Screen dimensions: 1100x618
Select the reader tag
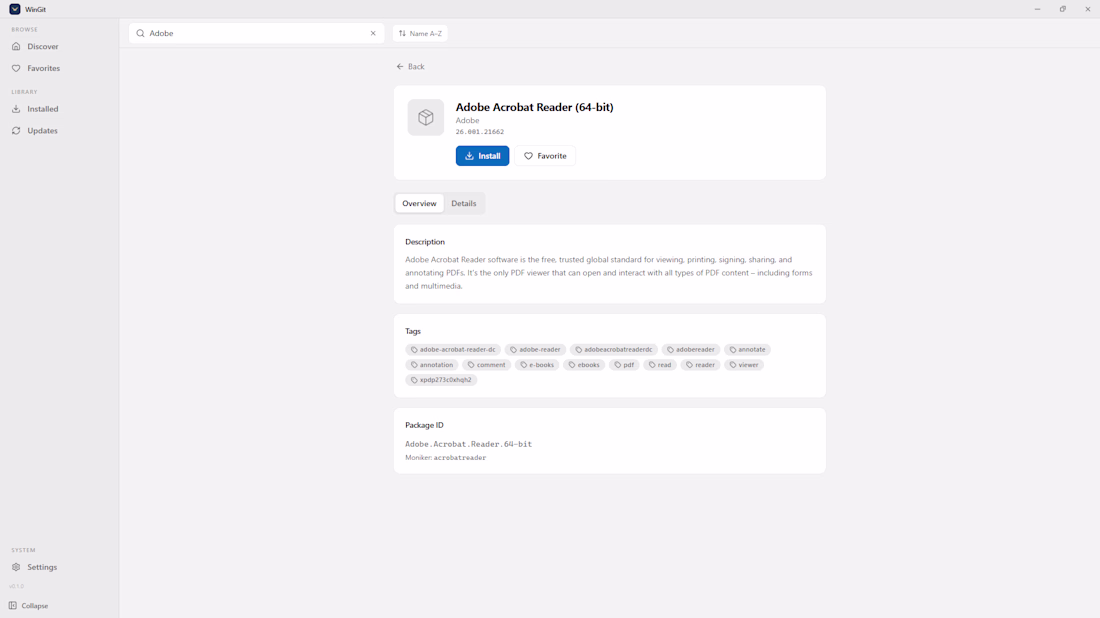[x=700, y=365]
